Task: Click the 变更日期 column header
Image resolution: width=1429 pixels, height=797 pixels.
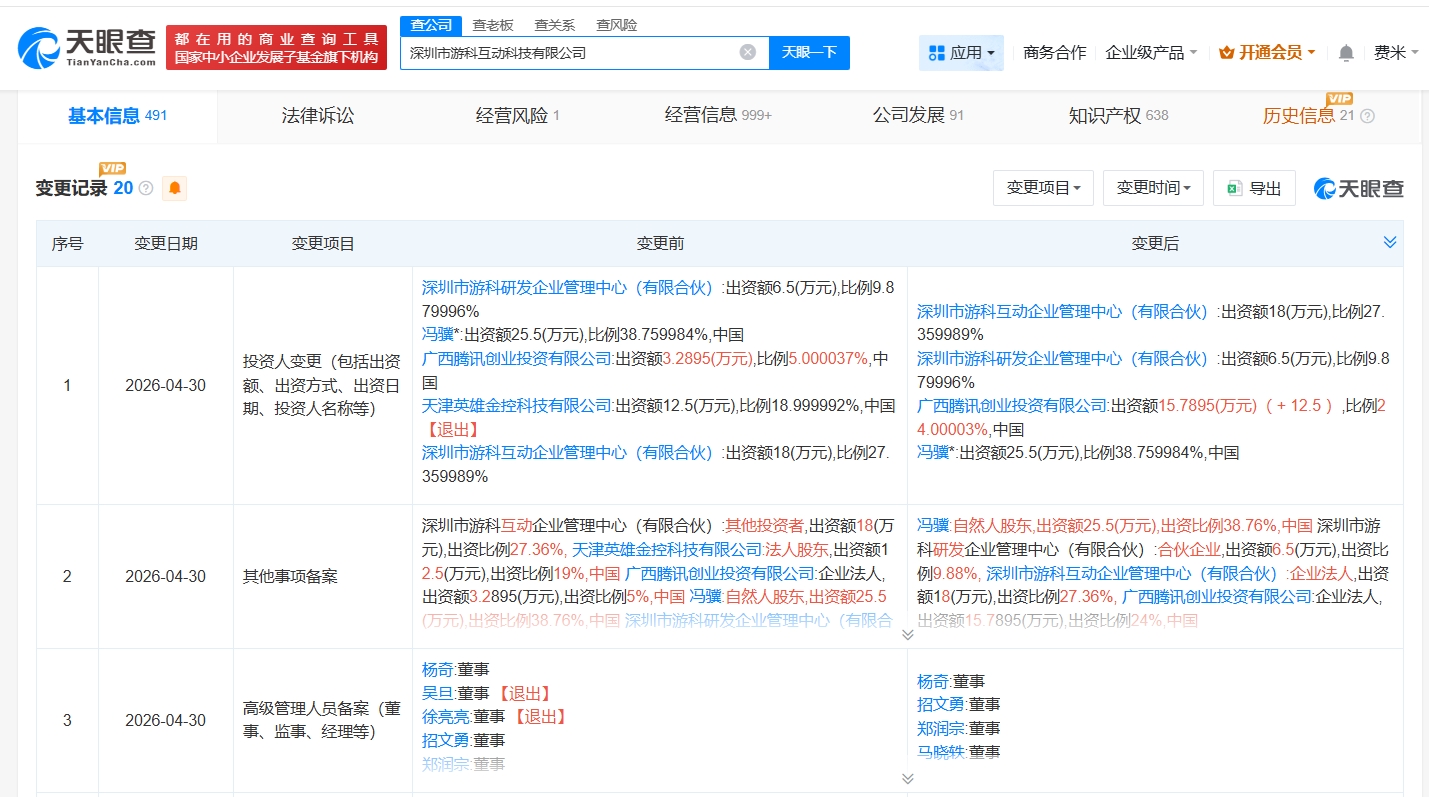Action: [x=166, y=244]
